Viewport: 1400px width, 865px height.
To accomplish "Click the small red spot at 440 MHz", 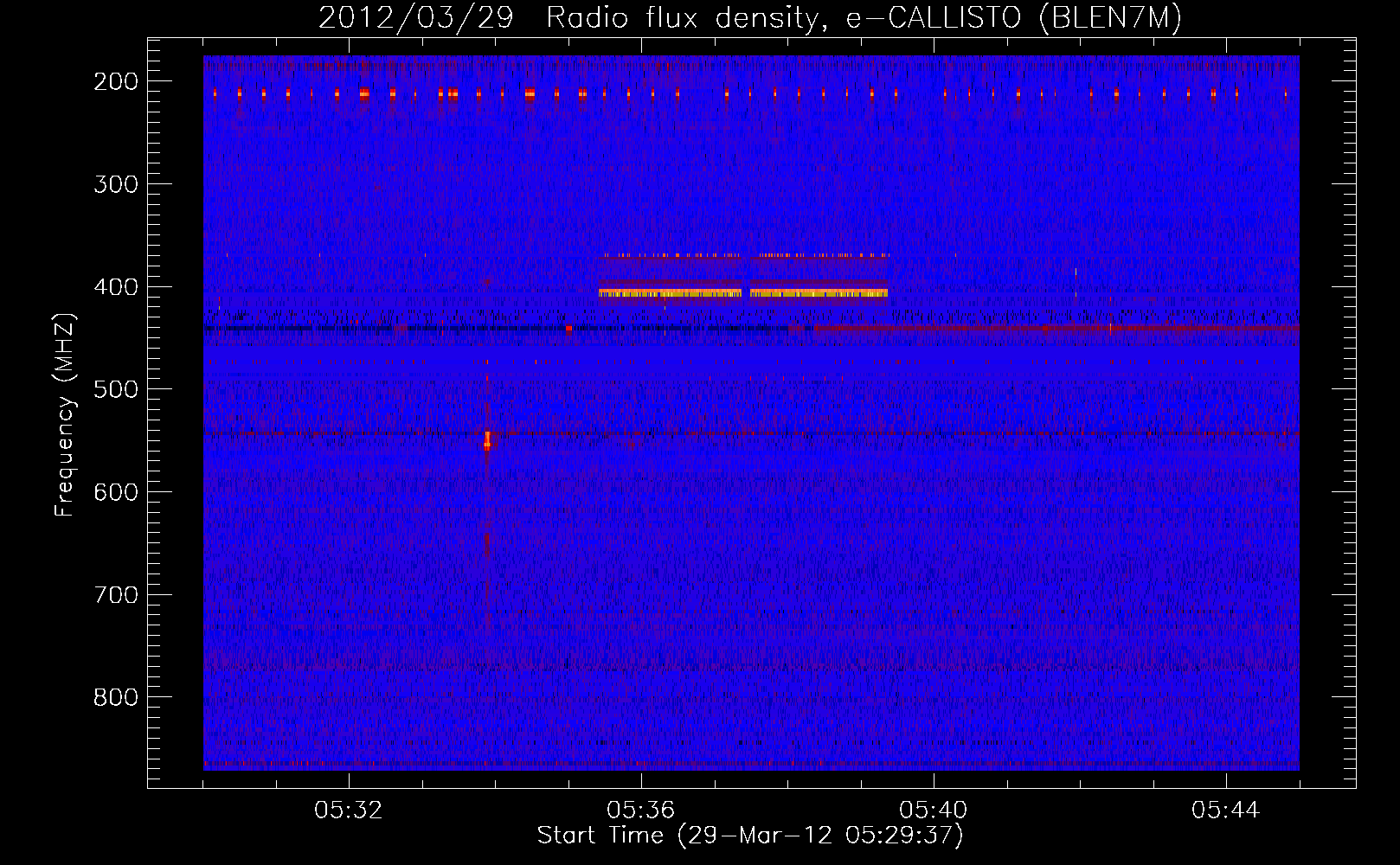I will coord(568,329).
